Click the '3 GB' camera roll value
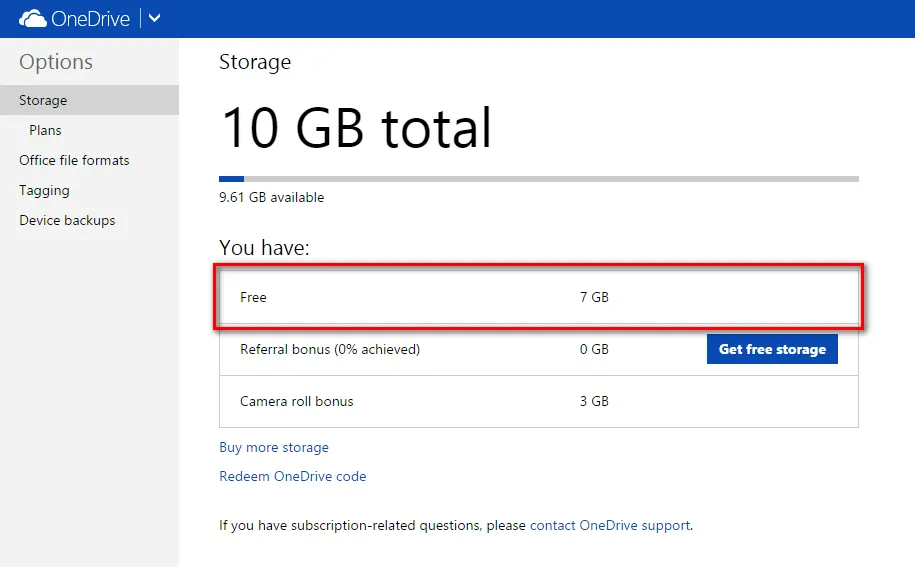This screenshot has width=915, height=567. (x=594, y=401)
